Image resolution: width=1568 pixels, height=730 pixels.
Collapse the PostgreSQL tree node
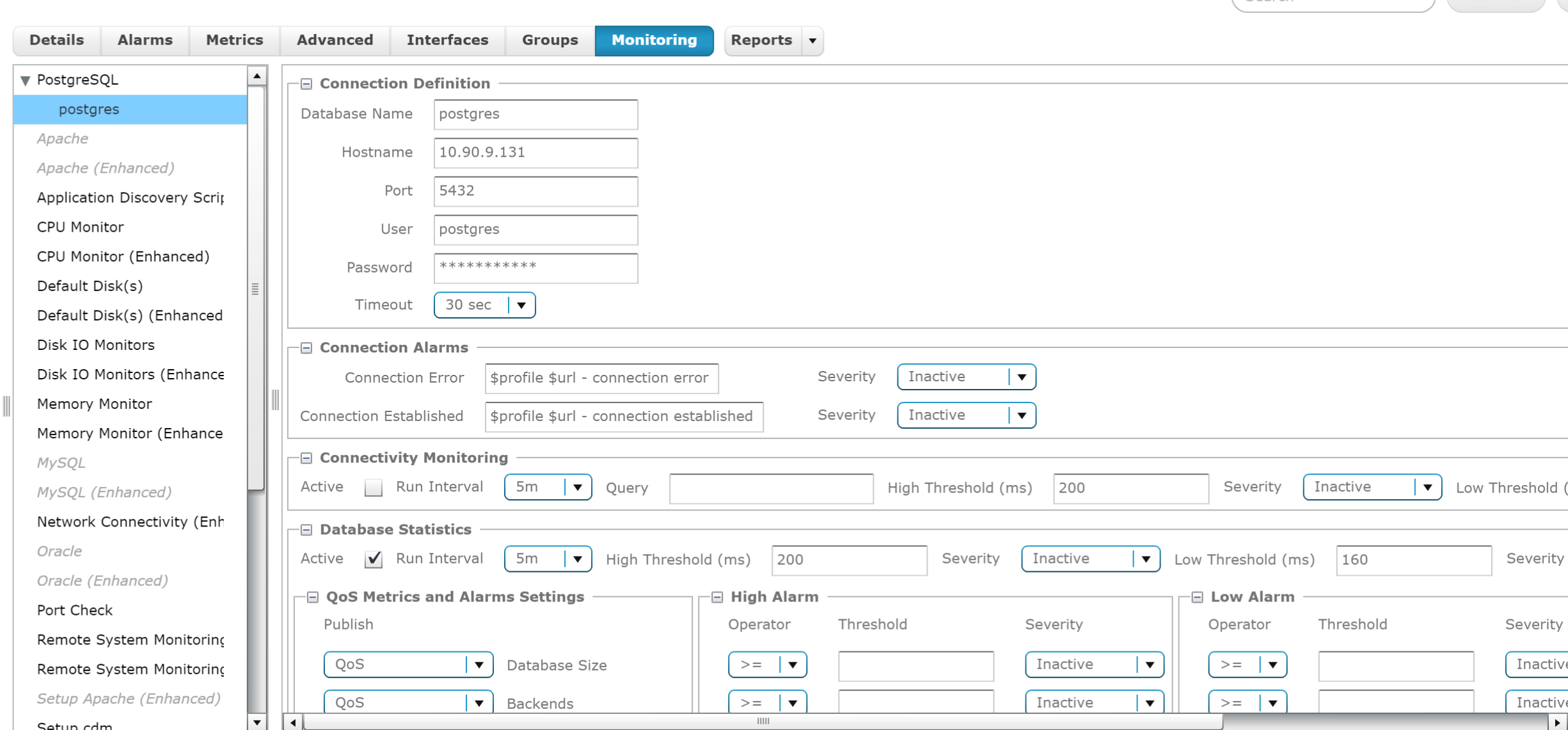pyautogui.click(x=26, y=81)
